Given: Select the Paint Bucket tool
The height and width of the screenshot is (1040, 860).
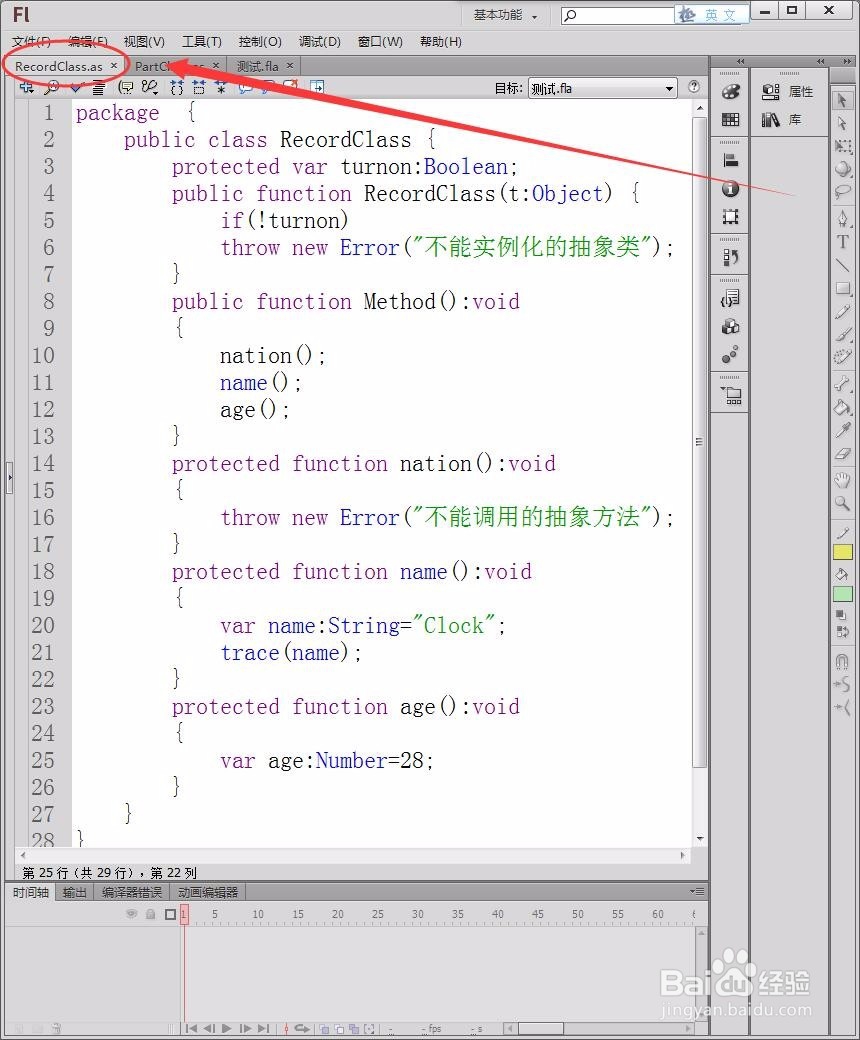Looking at the screenshot, I should pos(842,407).
